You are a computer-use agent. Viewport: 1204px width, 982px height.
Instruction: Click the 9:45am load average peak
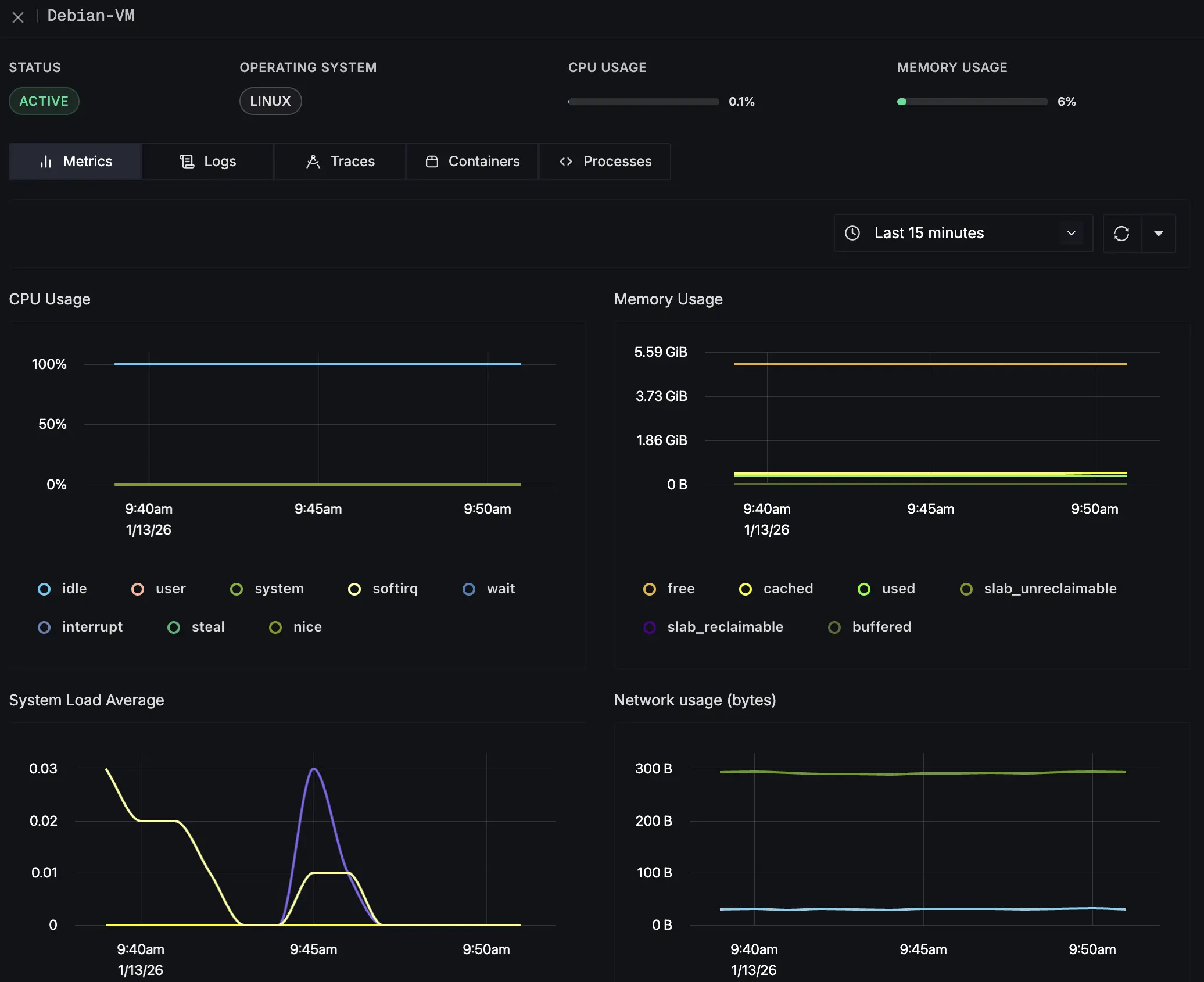pyautogui.click(x=314, y=769)
